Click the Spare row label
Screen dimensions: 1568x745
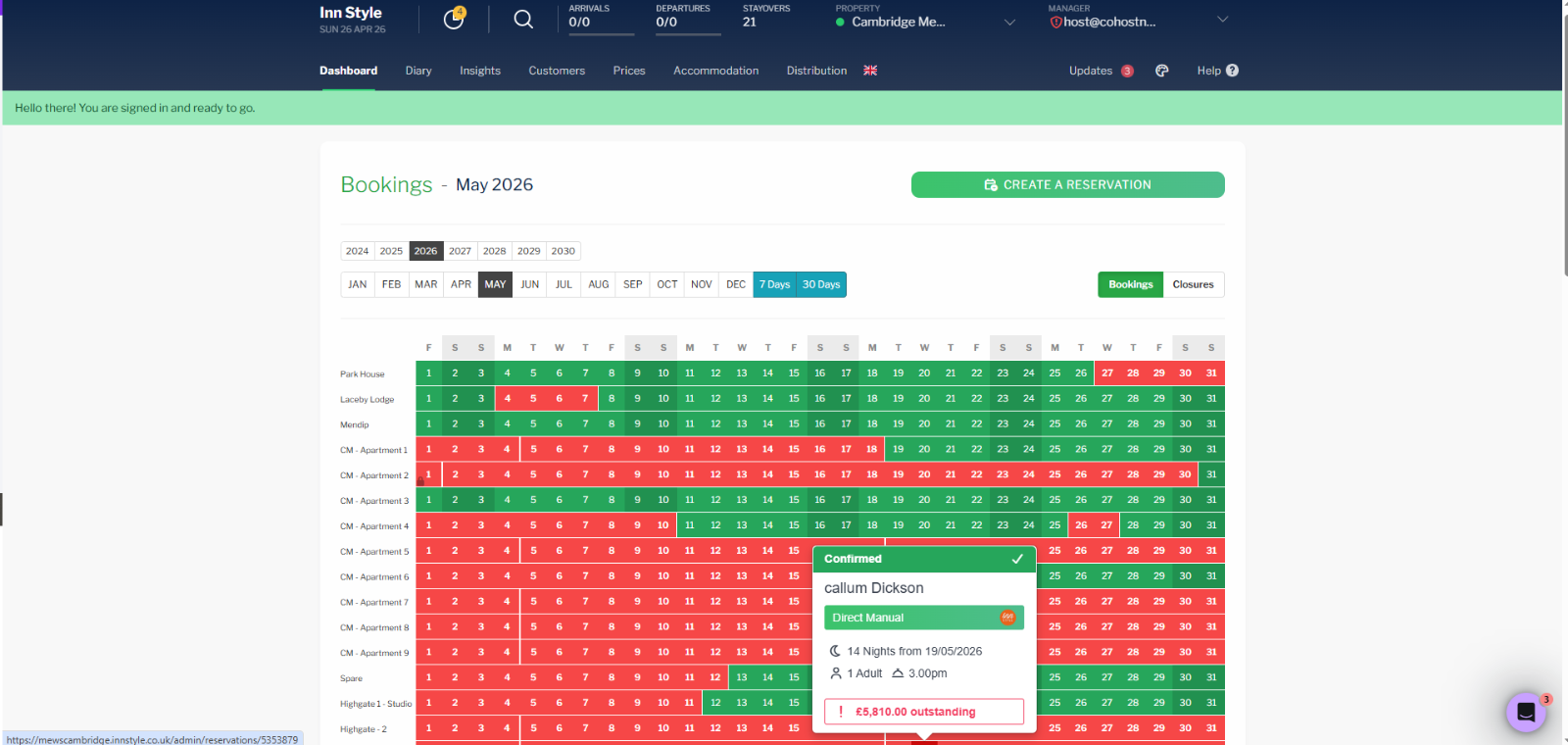pos(351,678)
